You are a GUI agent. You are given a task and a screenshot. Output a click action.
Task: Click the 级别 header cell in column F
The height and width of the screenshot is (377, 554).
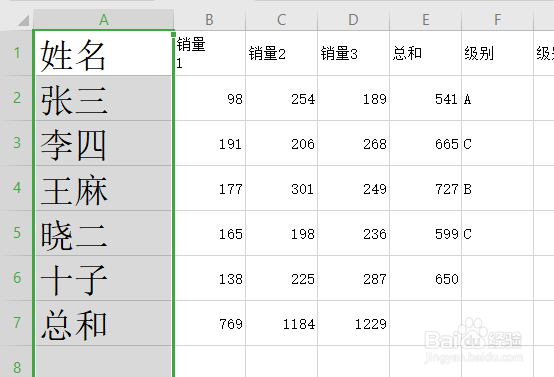coord(497,53)
